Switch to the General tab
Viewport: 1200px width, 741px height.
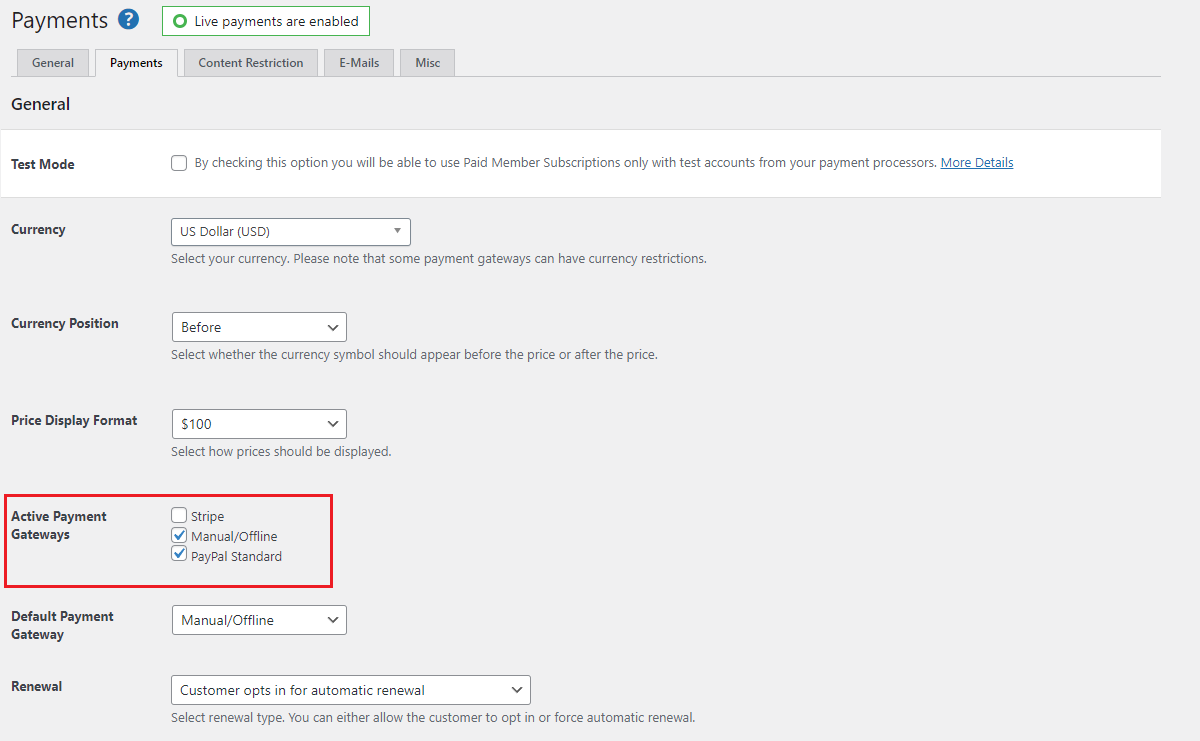pos(53,63)
